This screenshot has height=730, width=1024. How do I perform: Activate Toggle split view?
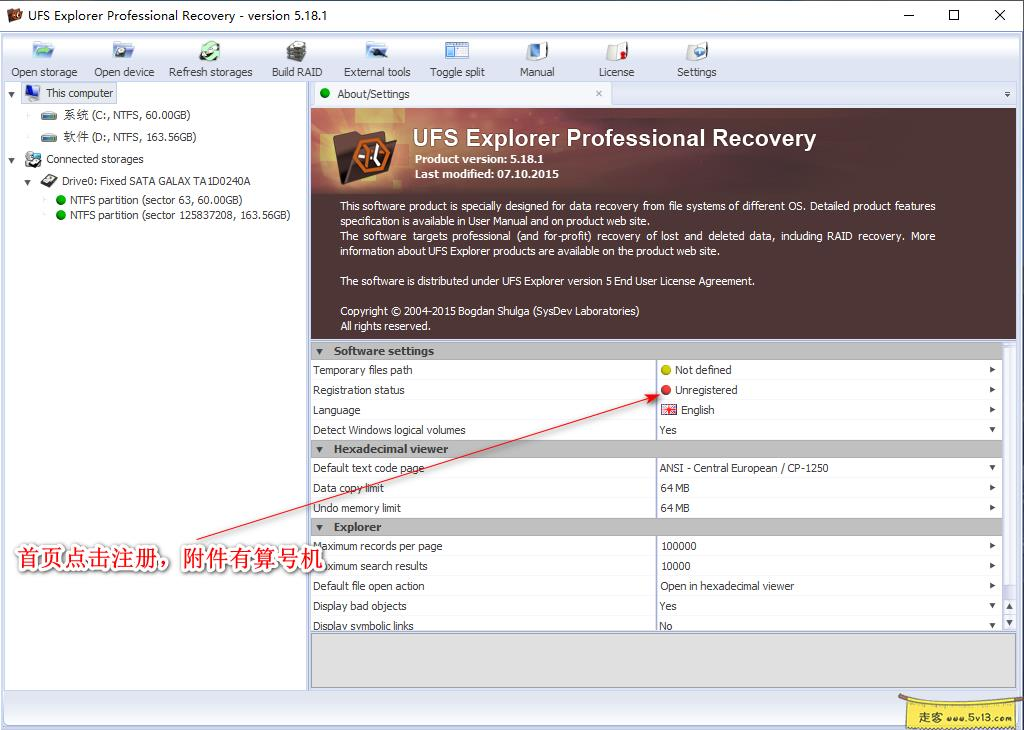[x=456, y=55]
